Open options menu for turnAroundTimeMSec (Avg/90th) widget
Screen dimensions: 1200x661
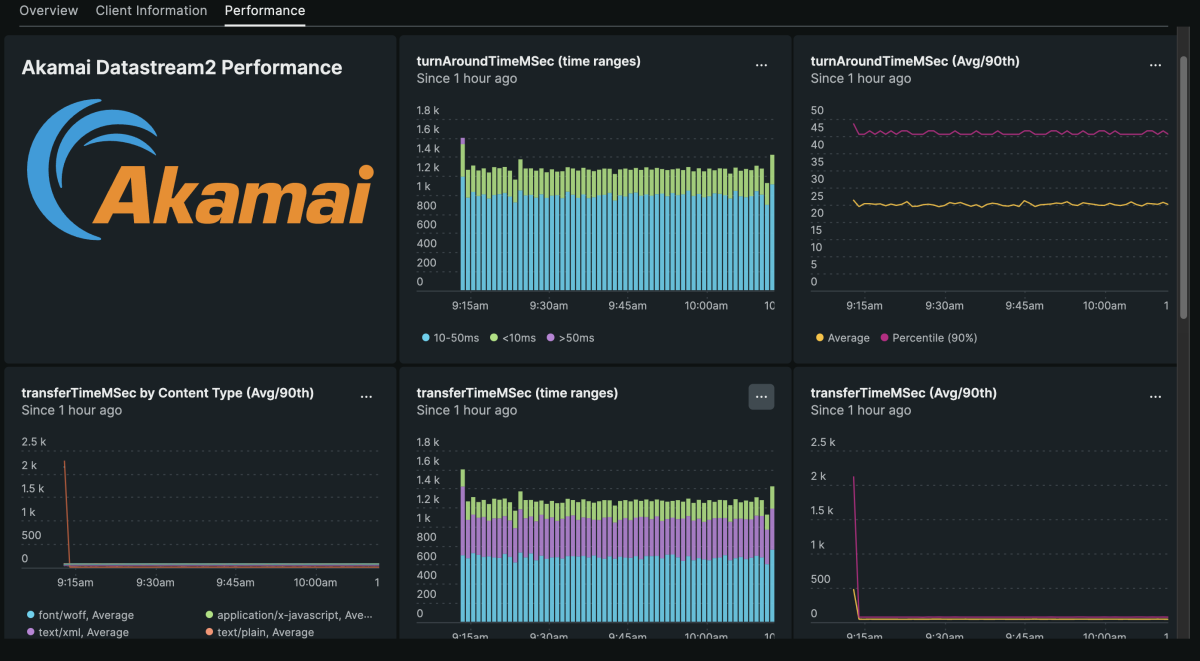point(1155,65)
